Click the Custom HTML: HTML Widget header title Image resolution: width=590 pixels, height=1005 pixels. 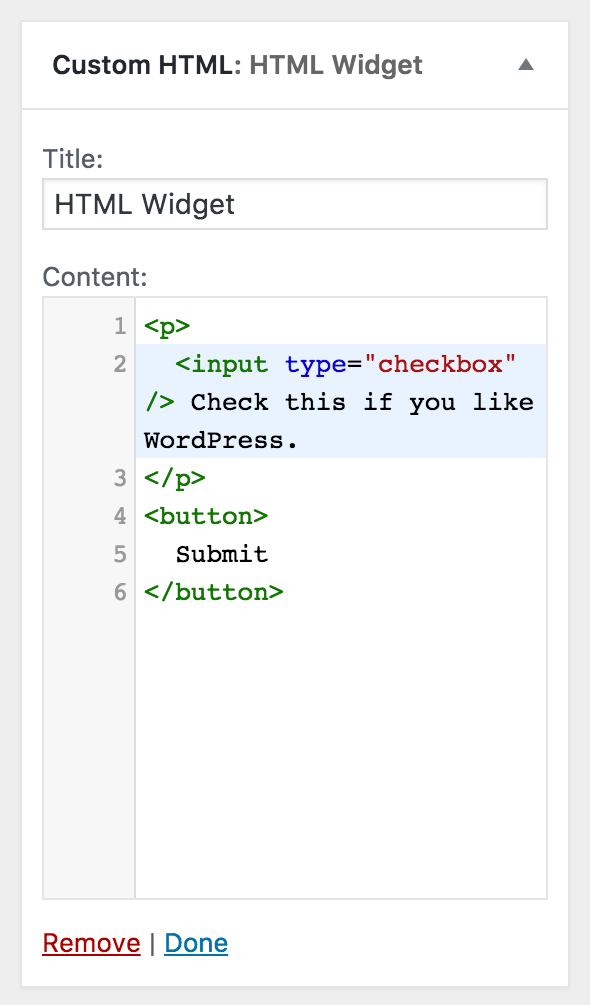point(238,65)
